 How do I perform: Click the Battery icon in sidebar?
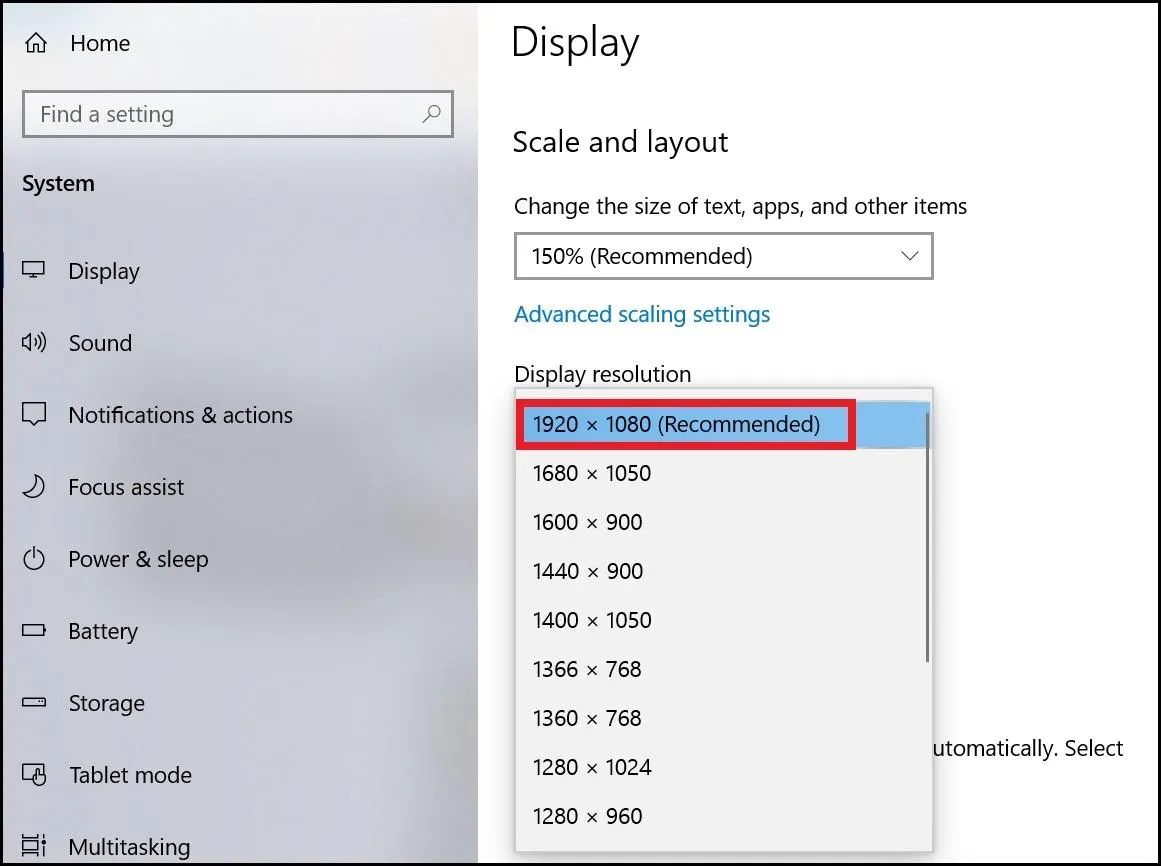pyautogui.click(x=35, y=631)
